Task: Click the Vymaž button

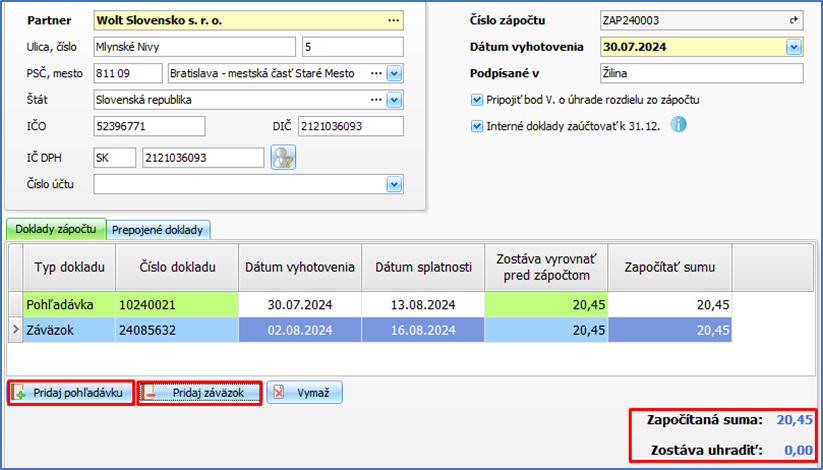Action: [304, 392]
